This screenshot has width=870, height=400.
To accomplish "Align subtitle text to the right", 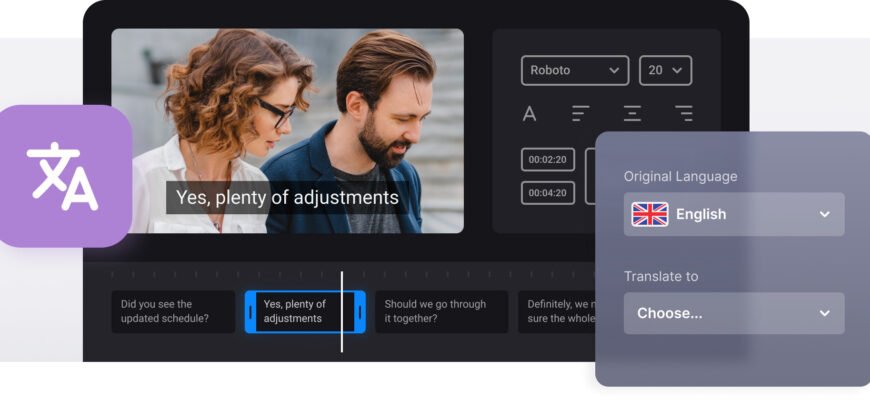I will click(684, 114).
